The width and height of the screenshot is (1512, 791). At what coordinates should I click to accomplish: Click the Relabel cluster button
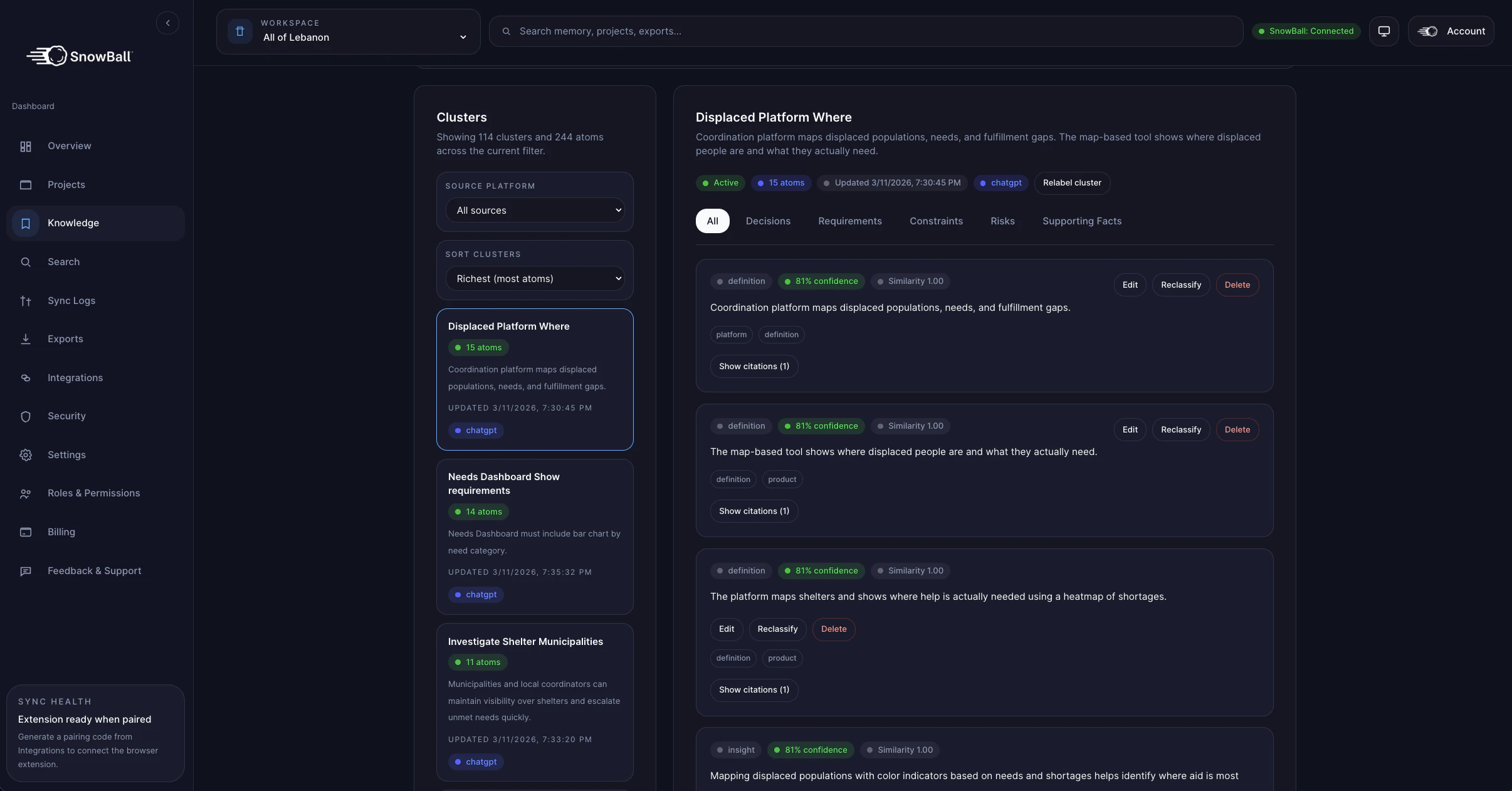pos(1071,183)
